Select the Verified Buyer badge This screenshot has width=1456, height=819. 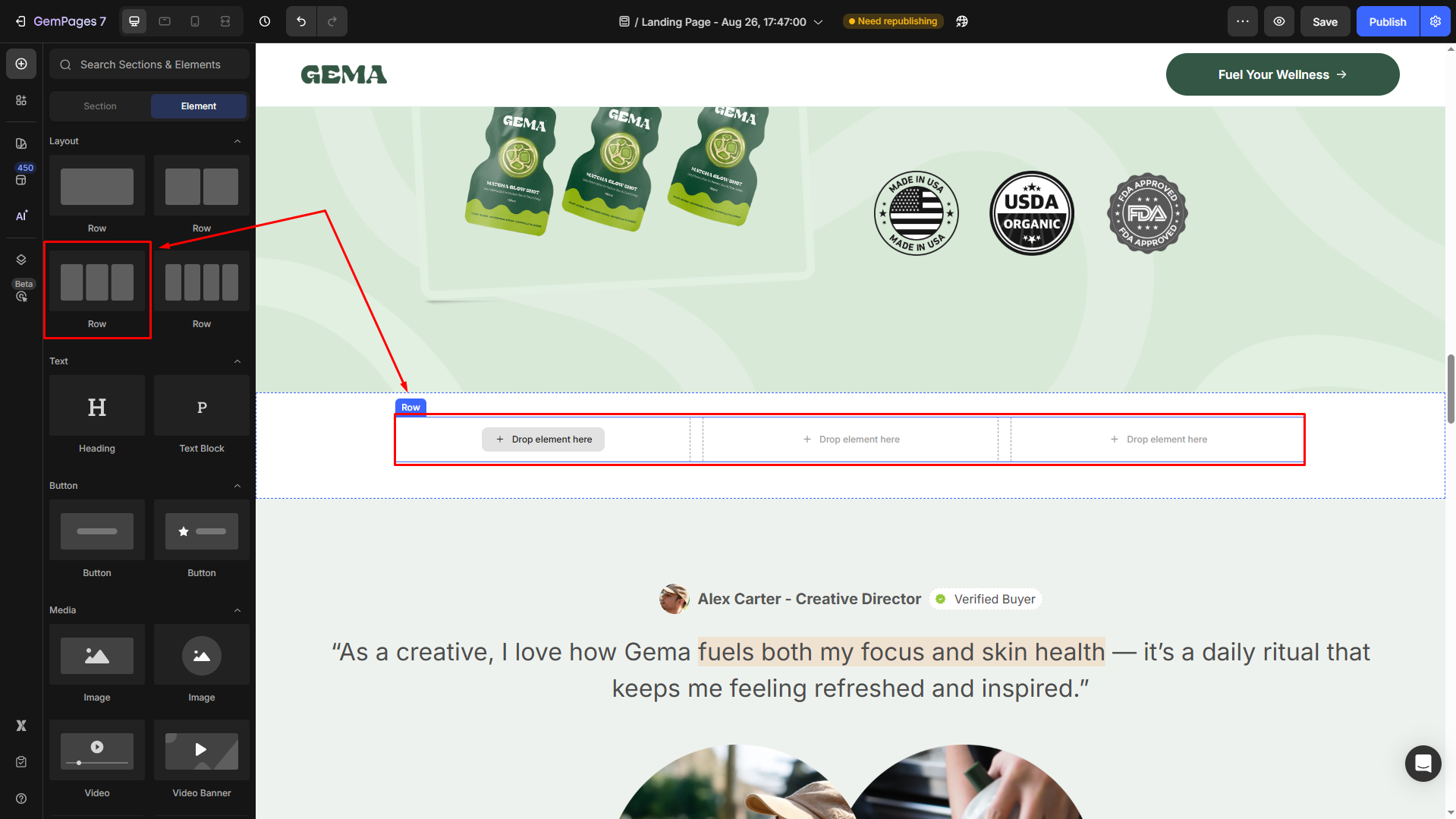[x=986, y=599]
